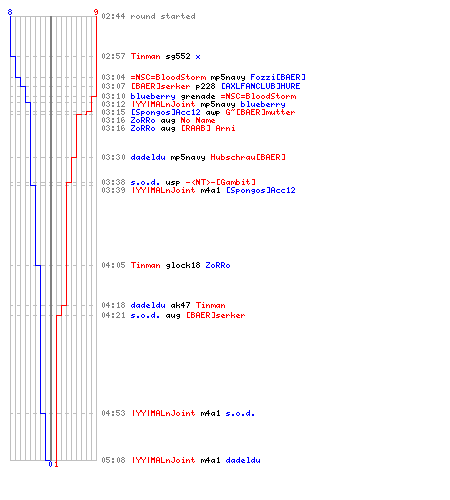This screenshot has width=450, height=500.
Task: Click the 'No Name' victim entry
Action: pos(198,120)
